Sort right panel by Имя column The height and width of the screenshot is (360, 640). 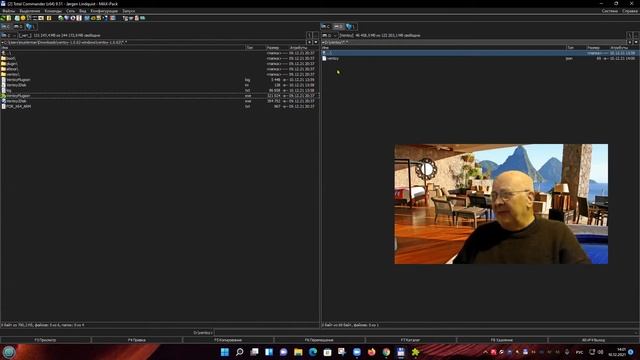coord(443,48)
